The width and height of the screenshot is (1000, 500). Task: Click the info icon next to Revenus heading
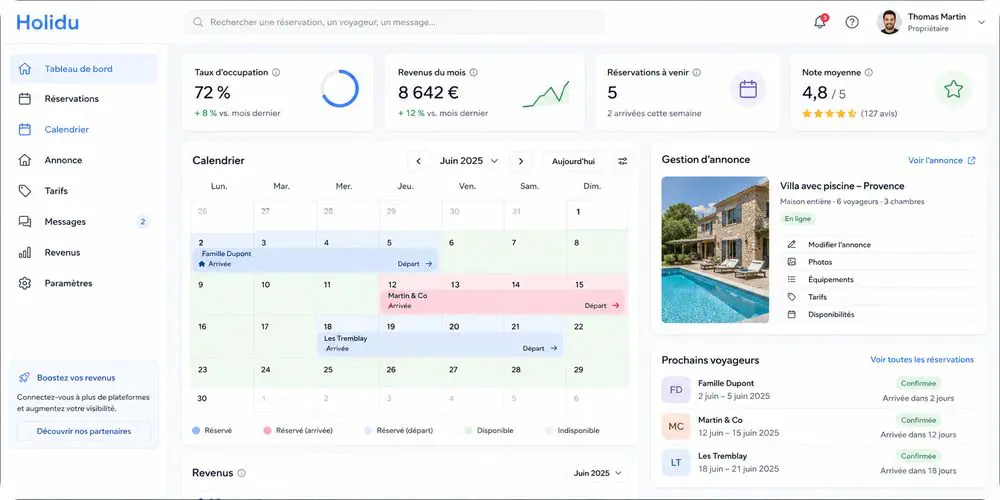(x=241, y=473)
